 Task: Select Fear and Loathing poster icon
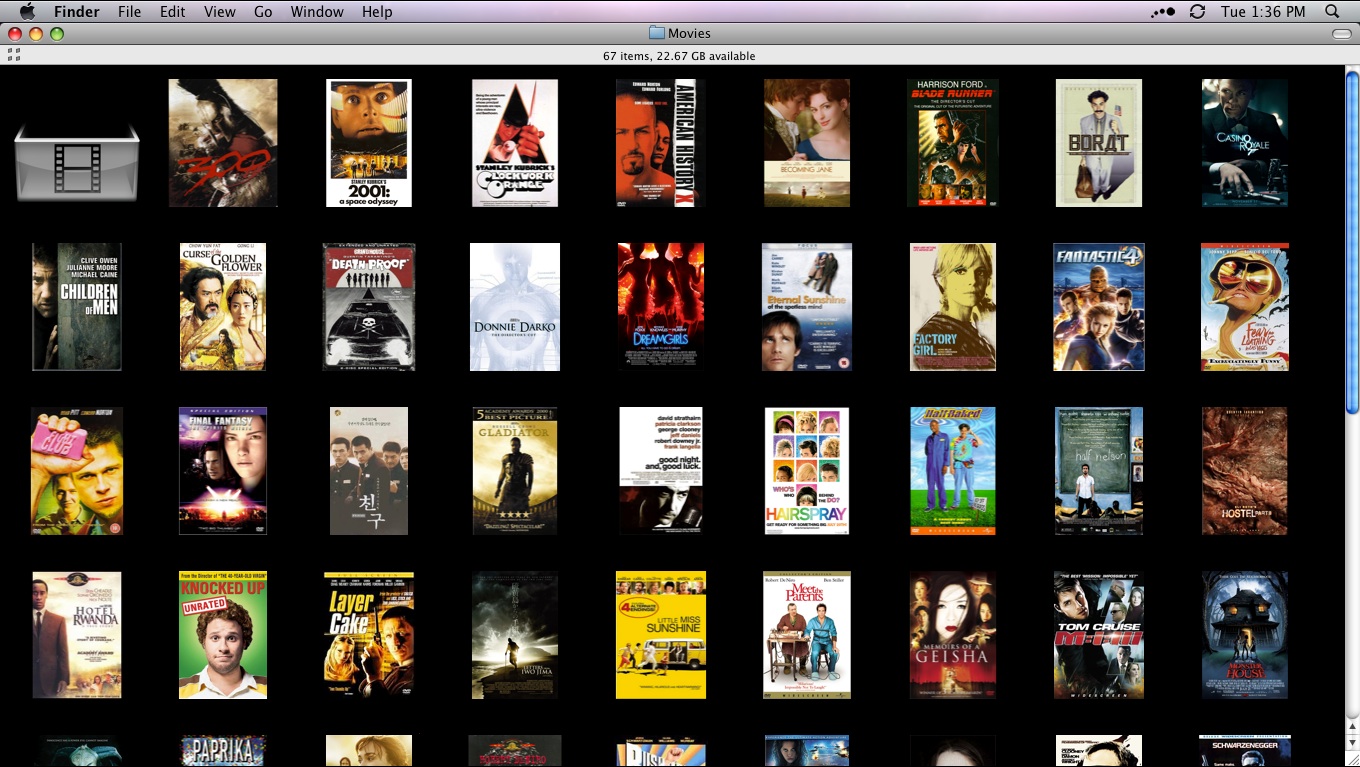coord(1245,307)
